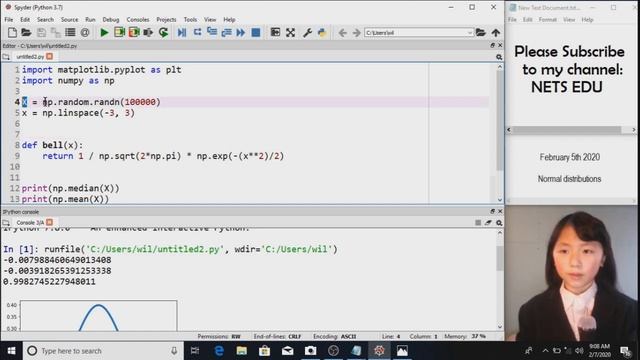Click the Step return debug icon

(x=226, y=32)
